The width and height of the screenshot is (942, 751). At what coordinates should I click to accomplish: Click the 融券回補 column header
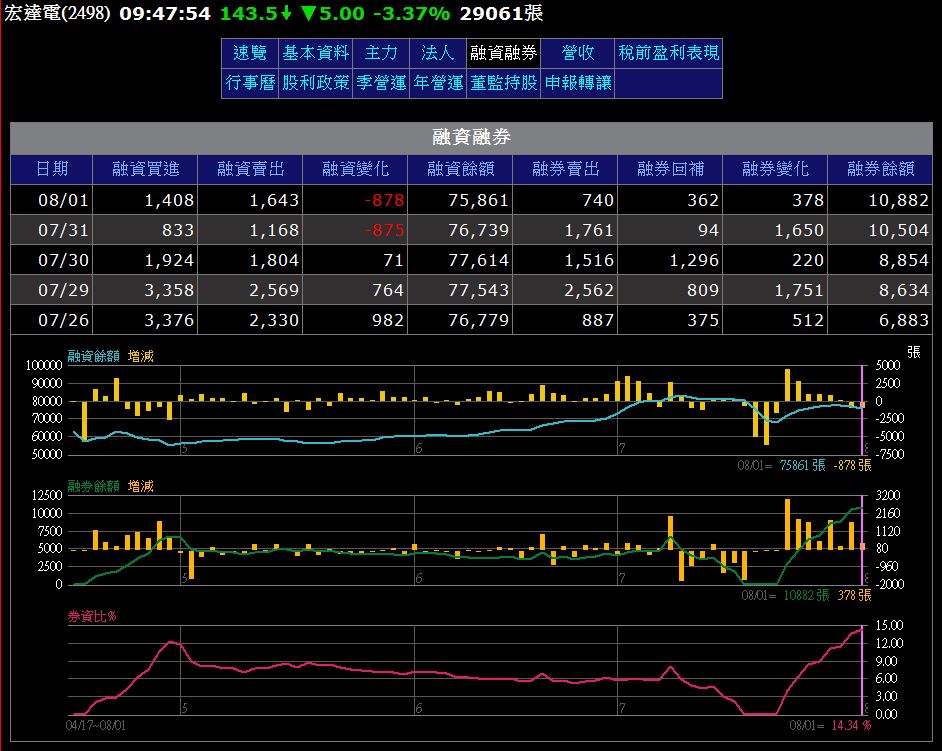click(x=670, y=169)
